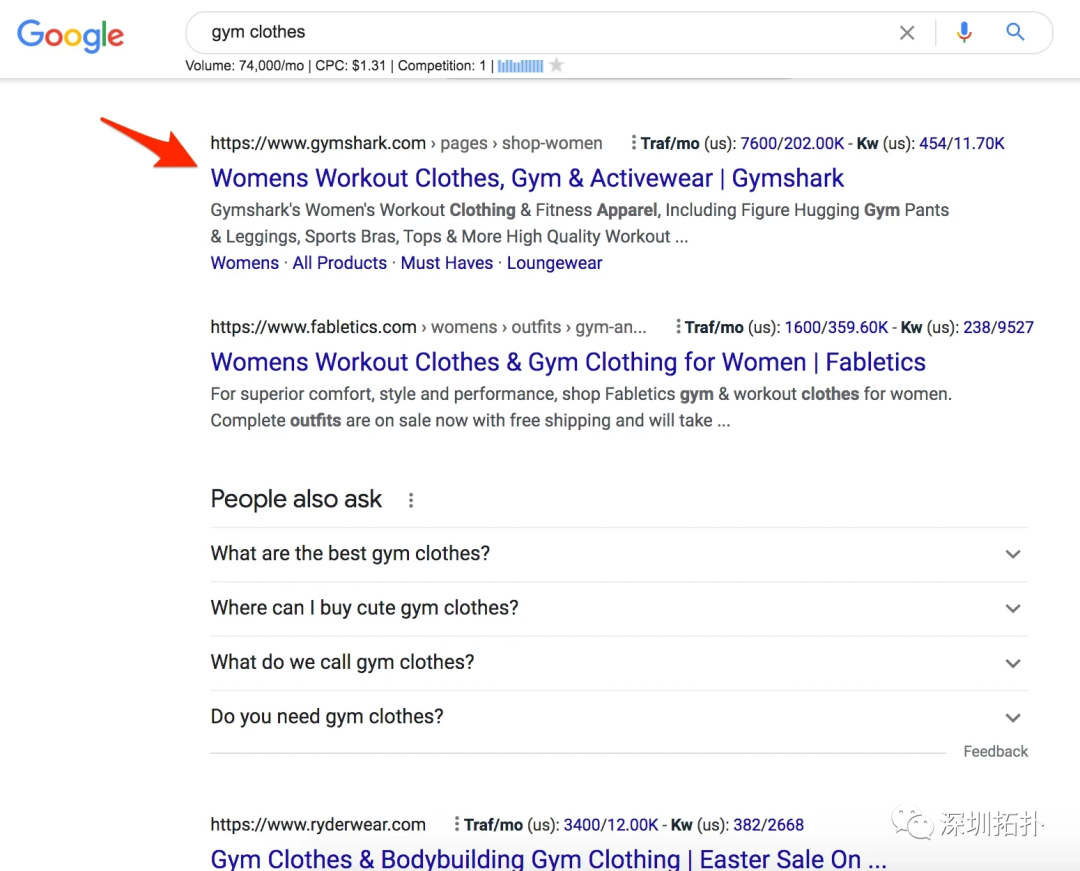
Task: Select the gymshark.com traffic value 7600/202.00K
Action: coord(792,143)
